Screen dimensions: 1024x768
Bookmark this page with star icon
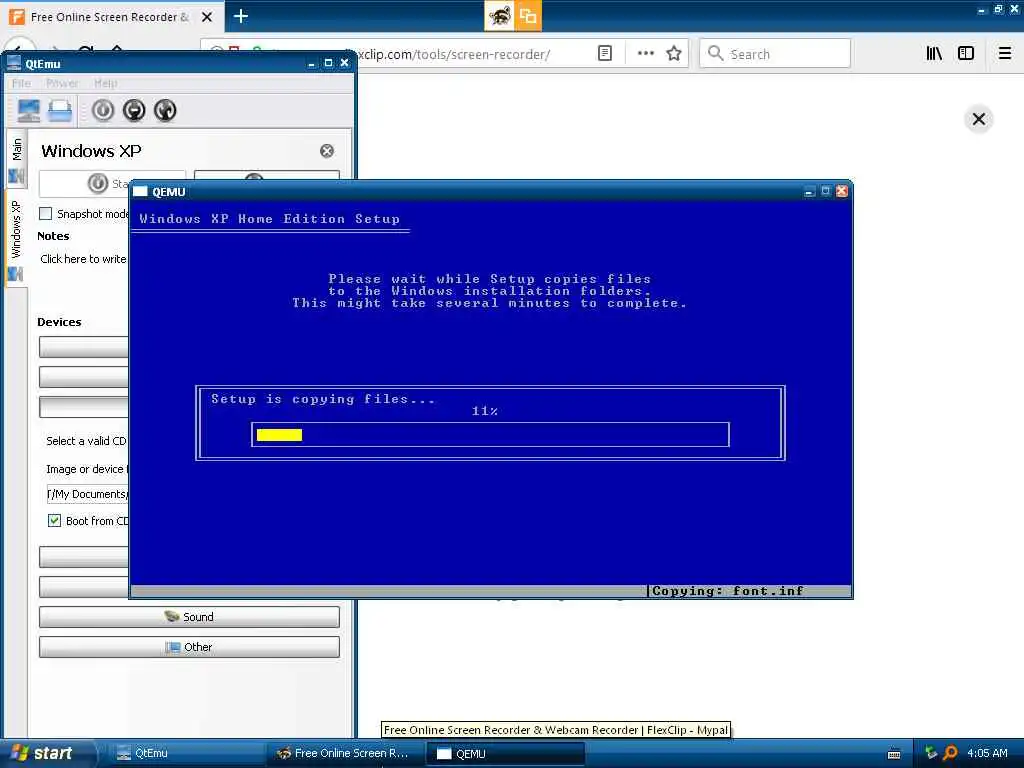pyautogui.click(x=674, y=54)
